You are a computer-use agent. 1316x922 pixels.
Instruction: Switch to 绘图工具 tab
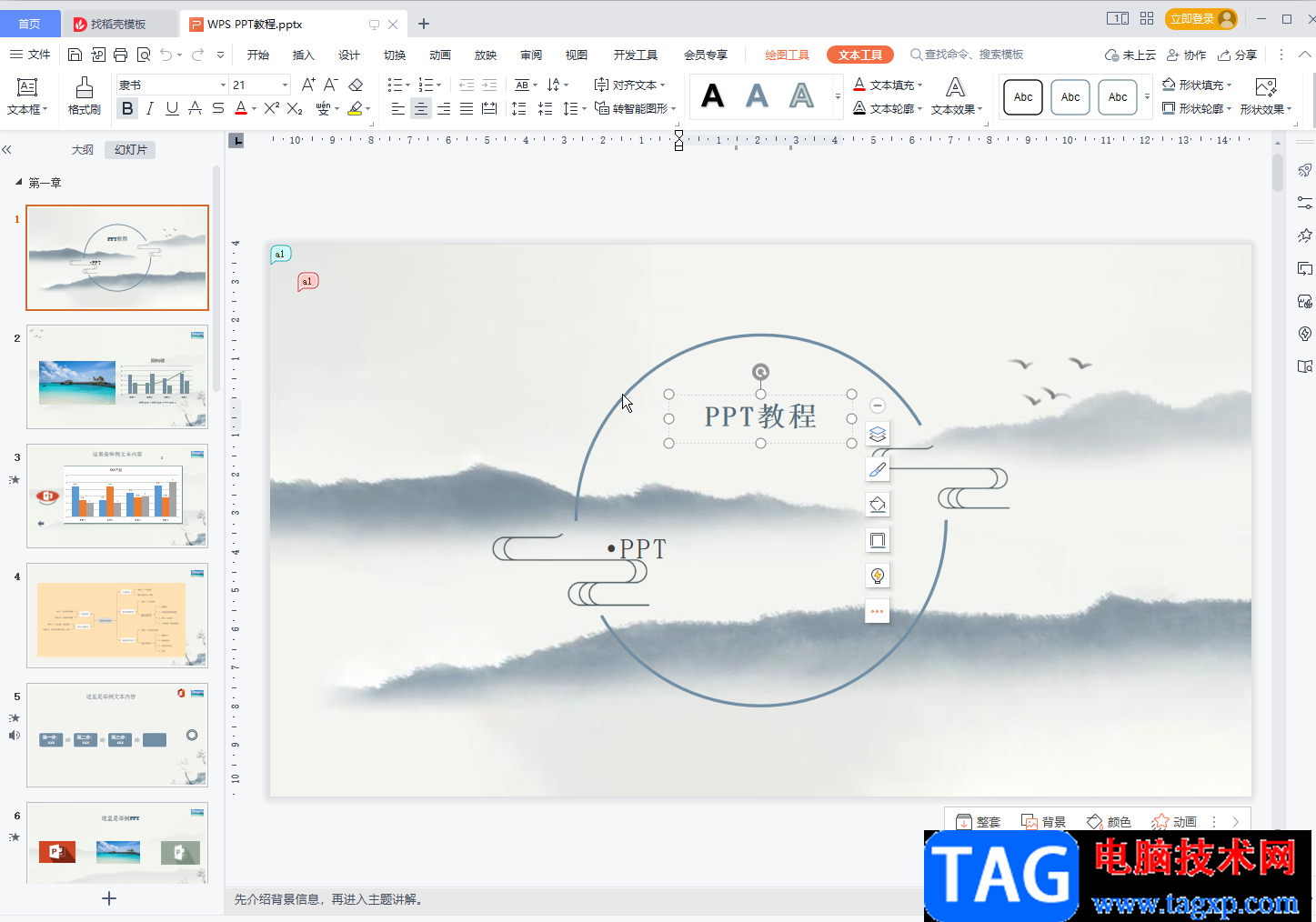click(x=787, y=55)
